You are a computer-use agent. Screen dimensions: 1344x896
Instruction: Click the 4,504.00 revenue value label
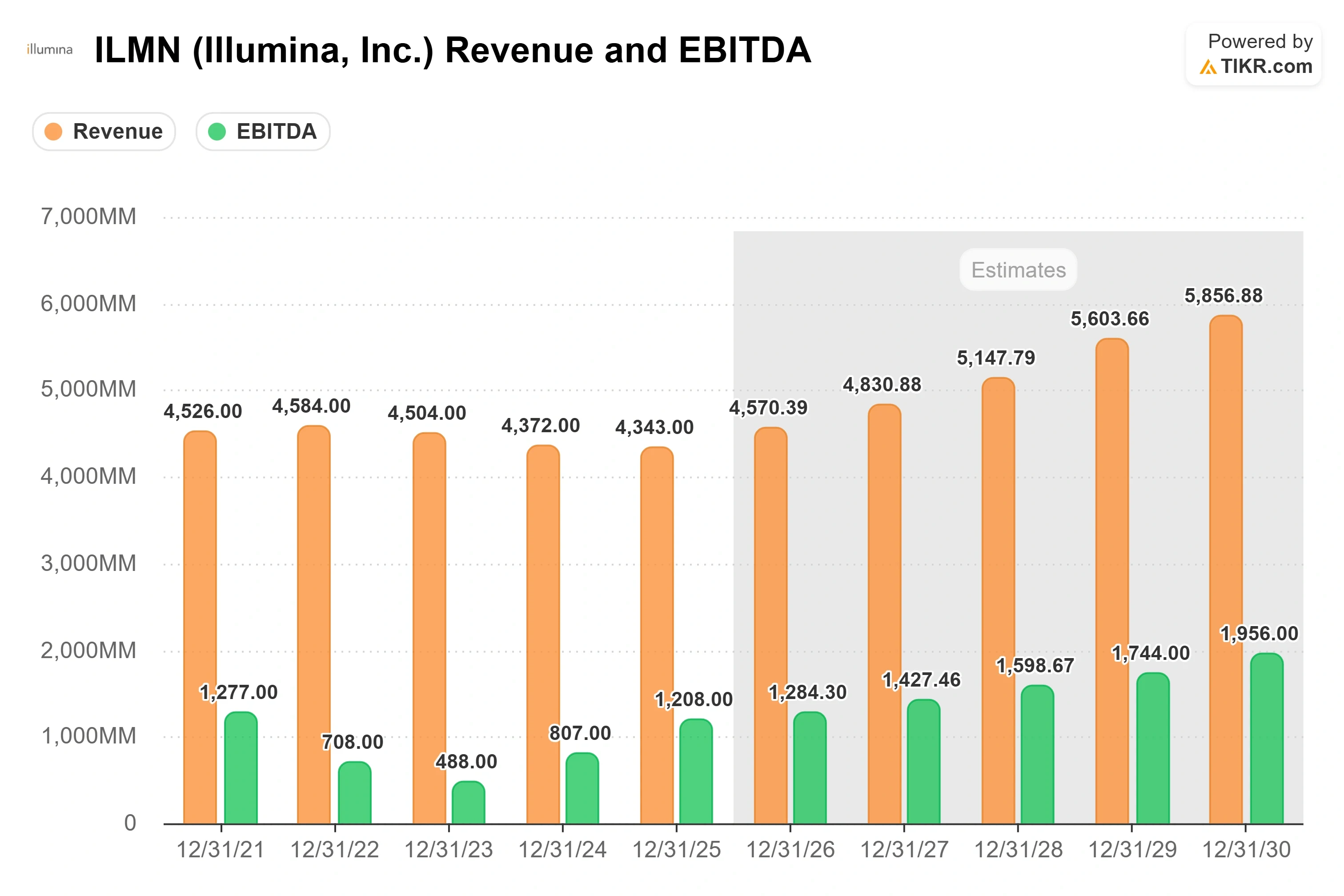tap(427, 413)
